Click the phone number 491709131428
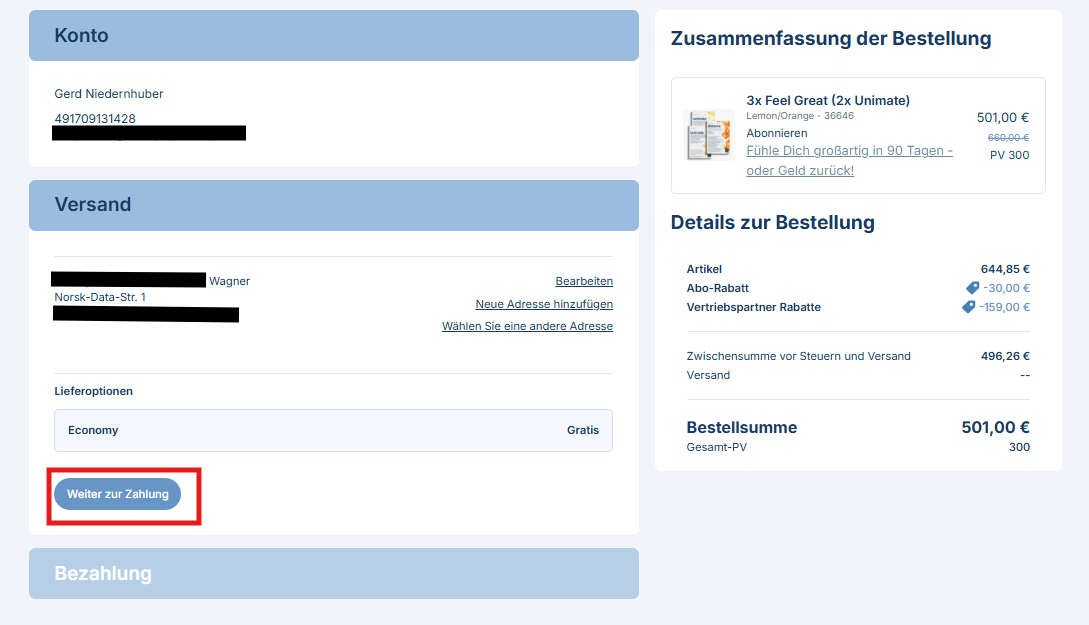 (95, 118)
